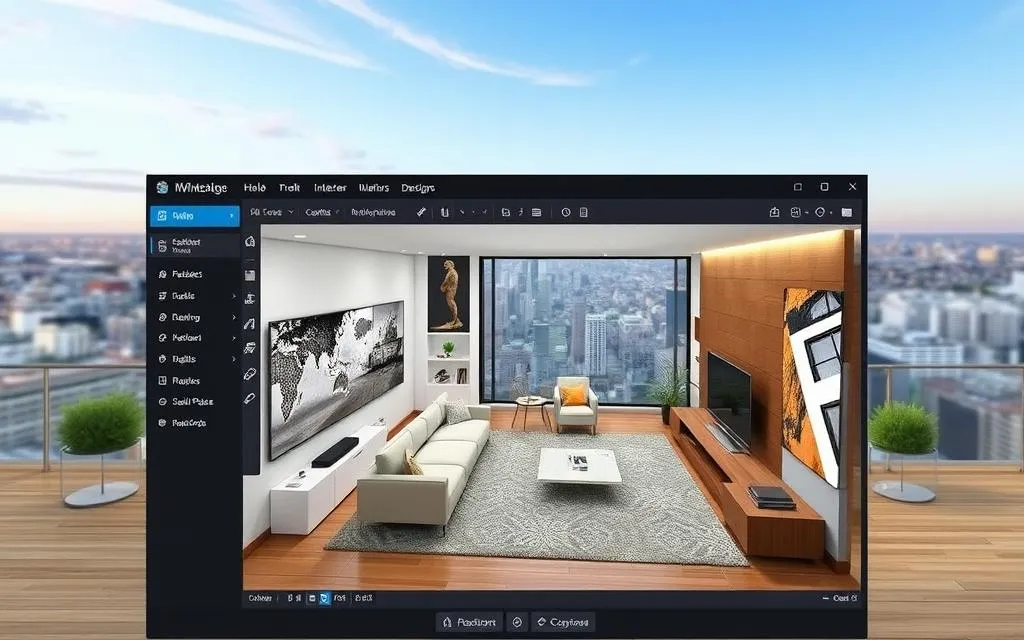
Task: Click the export icon at the toolbar's right end
Action: pyautogui.click(x=775, y=212)
